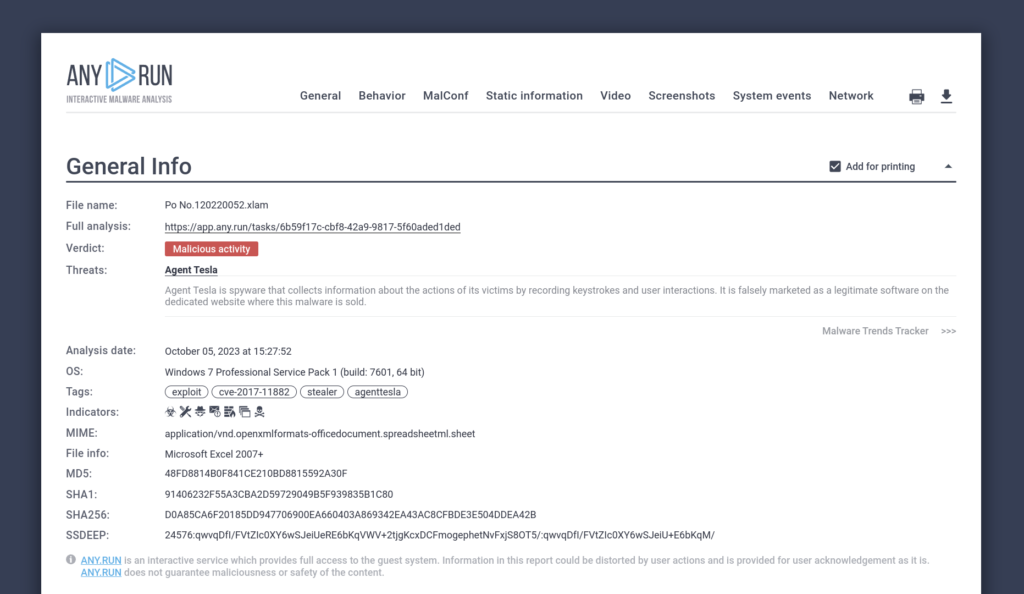Click the biohazard indicator icon

(x=170, y=412)
